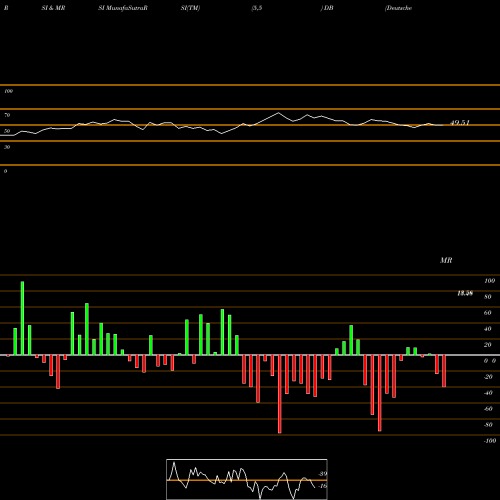Click the 'SI MunafaSutraR' header text
This screenshot has width=500, height=500.
(123, 8)
